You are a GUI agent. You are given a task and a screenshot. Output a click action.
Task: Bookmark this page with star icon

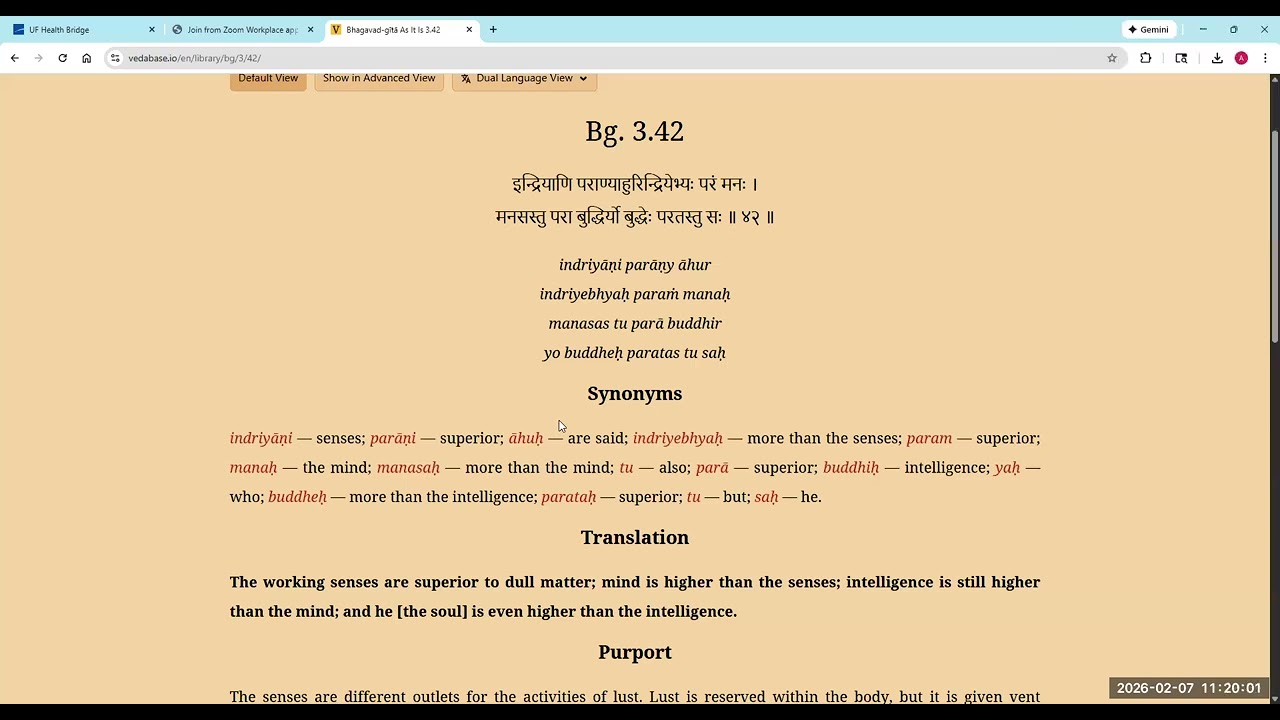click(x=1111, y=58)
